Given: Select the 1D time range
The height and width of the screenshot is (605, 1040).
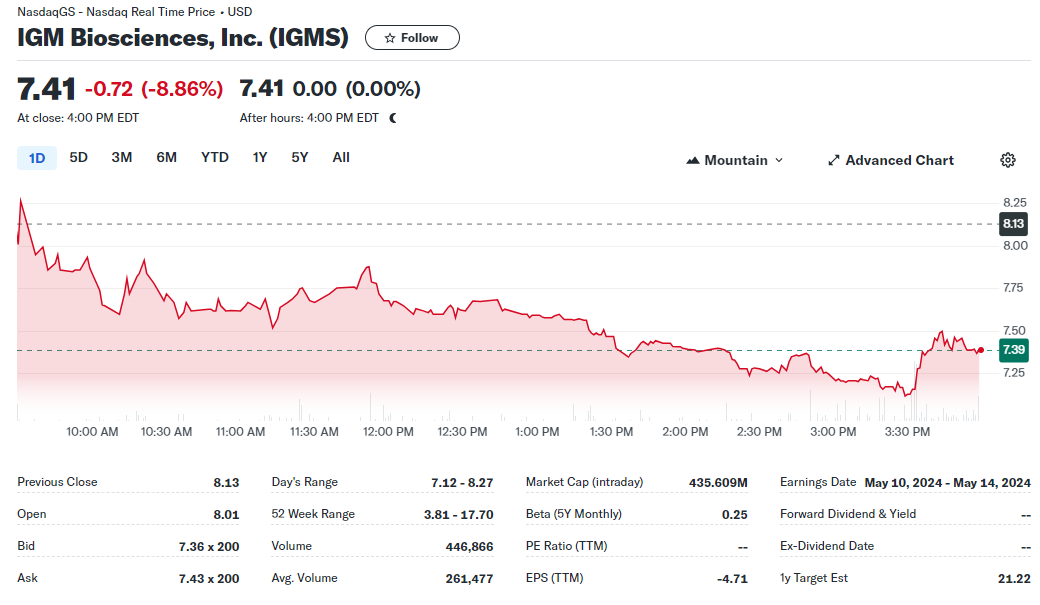Looking at the screenshot, I should point(37,157).
